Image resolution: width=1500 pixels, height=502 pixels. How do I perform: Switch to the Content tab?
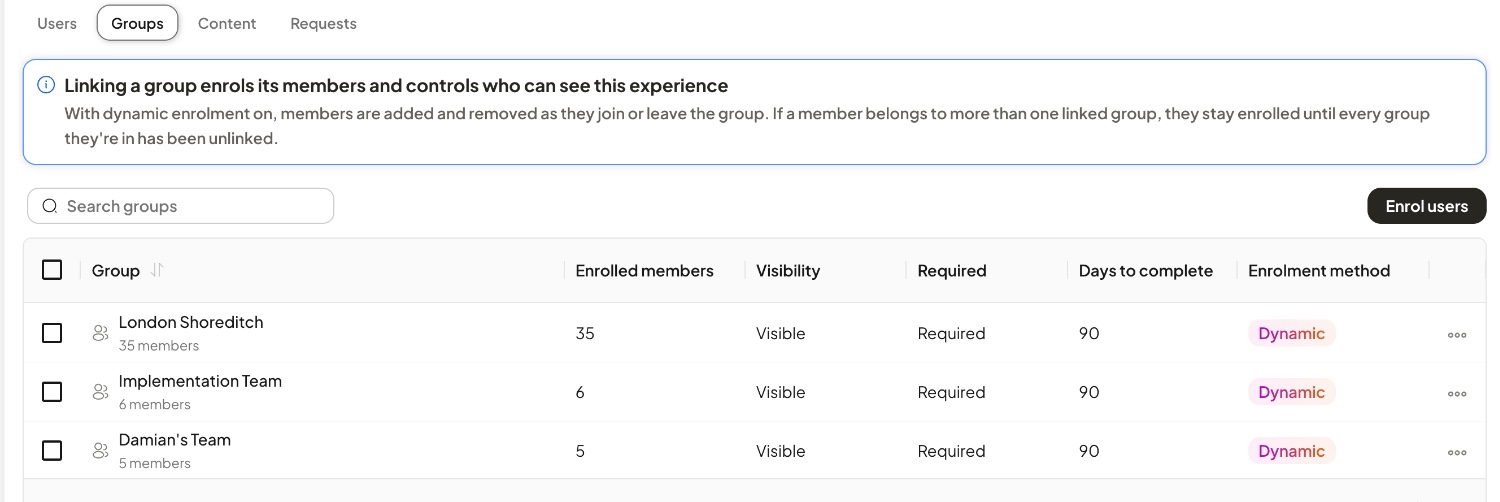coord(227,23)
